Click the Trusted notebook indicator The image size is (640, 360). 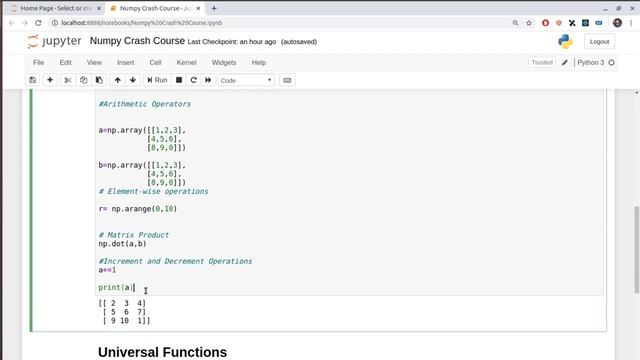coord(542,62)
